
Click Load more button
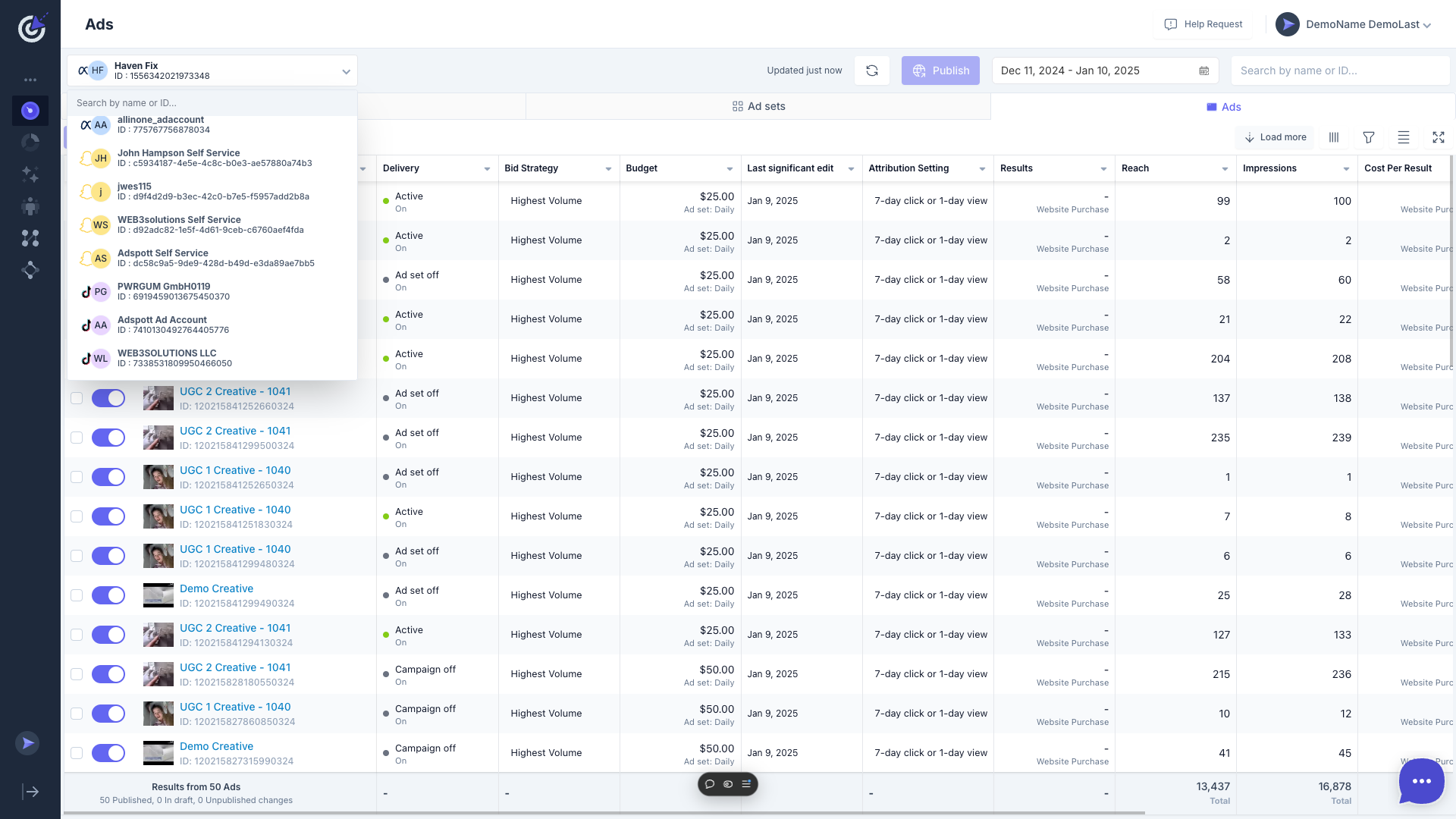tap(1276, 137)
